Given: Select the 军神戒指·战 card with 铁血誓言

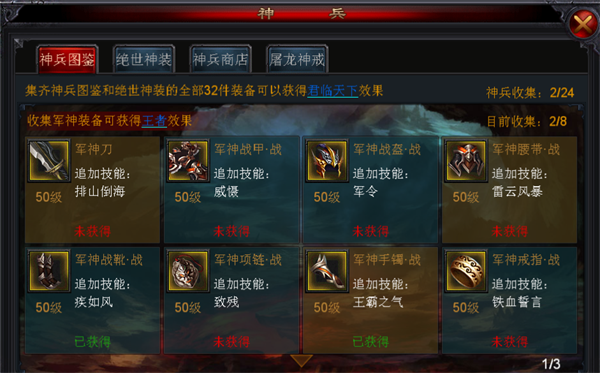Looking at the screenshot, I should [x=509, y=300].
